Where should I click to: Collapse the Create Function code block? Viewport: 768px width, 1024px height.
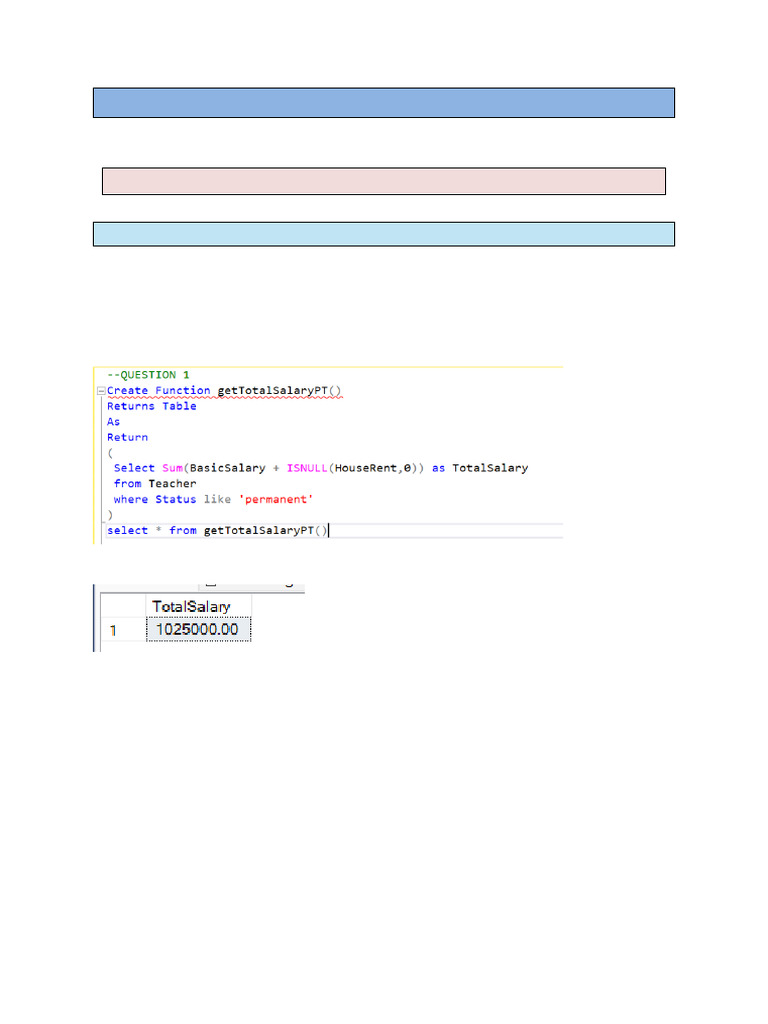101,391
